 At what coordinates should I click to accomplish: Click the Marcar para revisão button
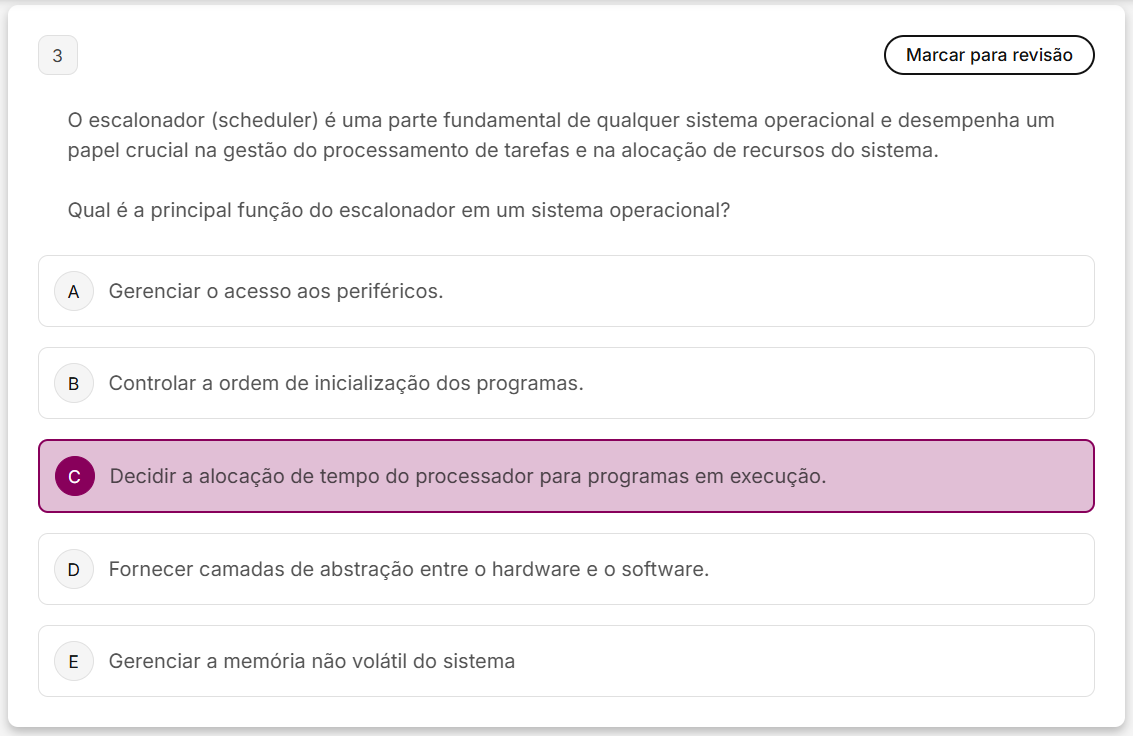[x=988, y=55]
